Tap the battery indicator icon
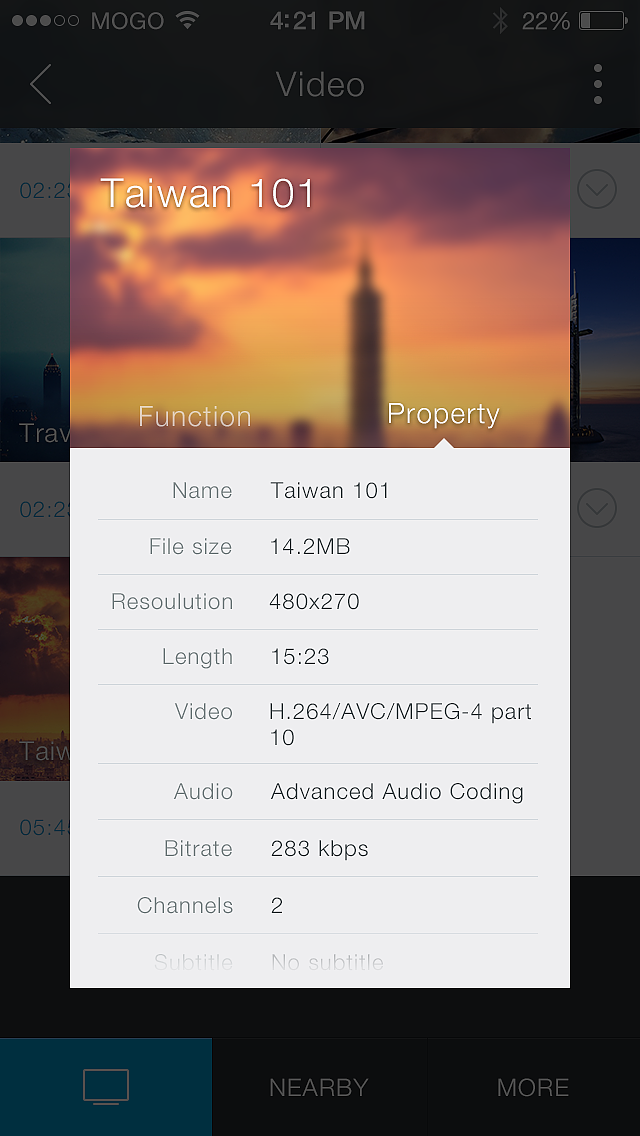Screen dimensions: 640x1136 pos(601,20)
